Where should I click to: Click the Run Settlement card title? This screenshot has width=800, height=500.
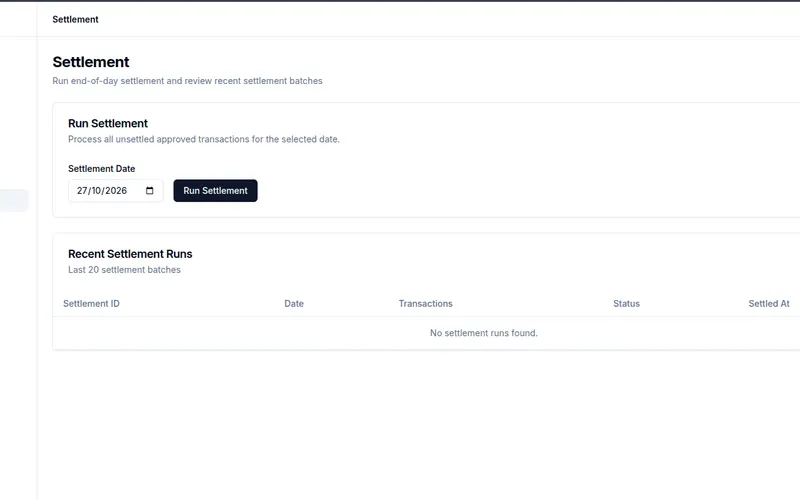pyautogui.click(x=108, y=123)
